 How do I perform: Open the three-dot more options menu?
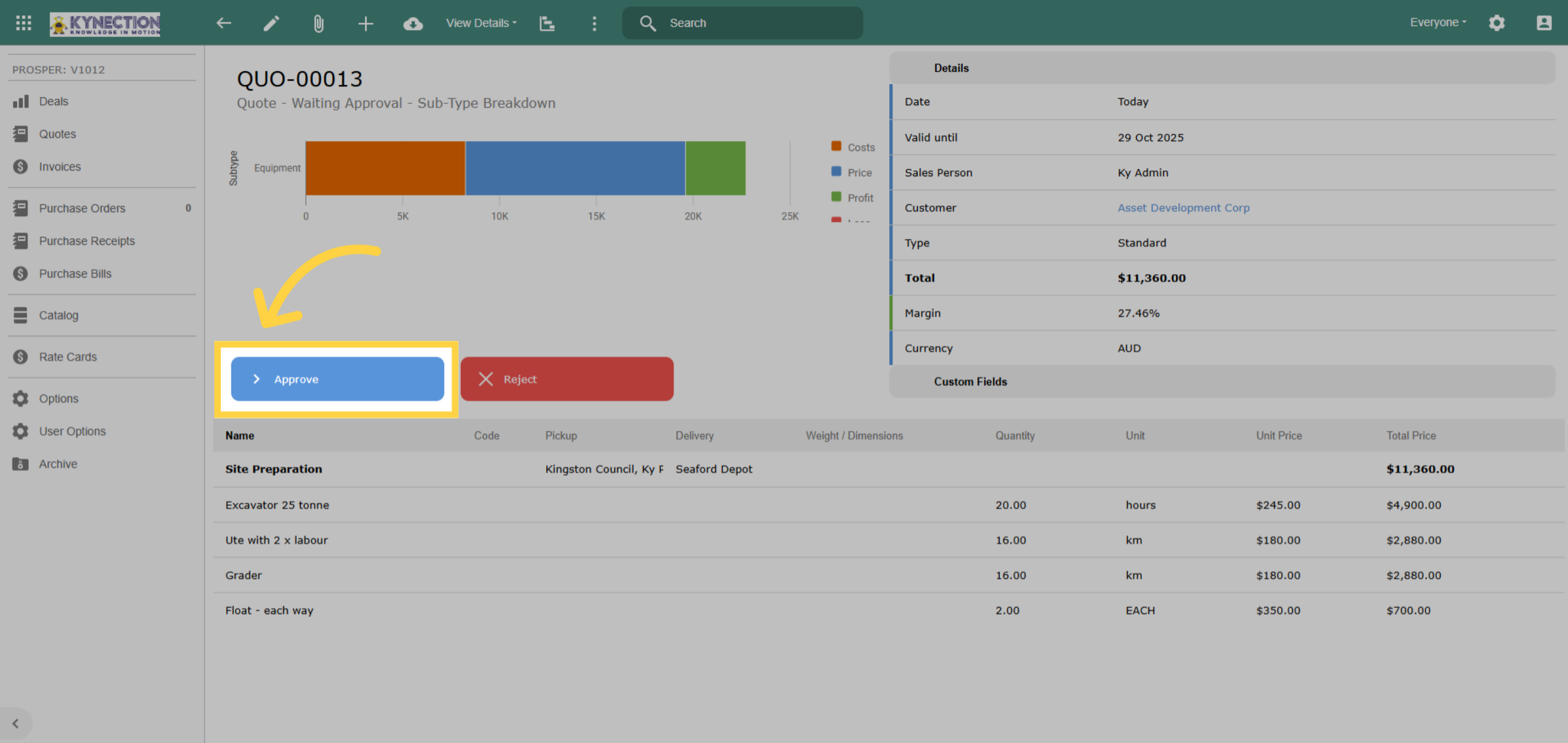(x=594, y=24)
